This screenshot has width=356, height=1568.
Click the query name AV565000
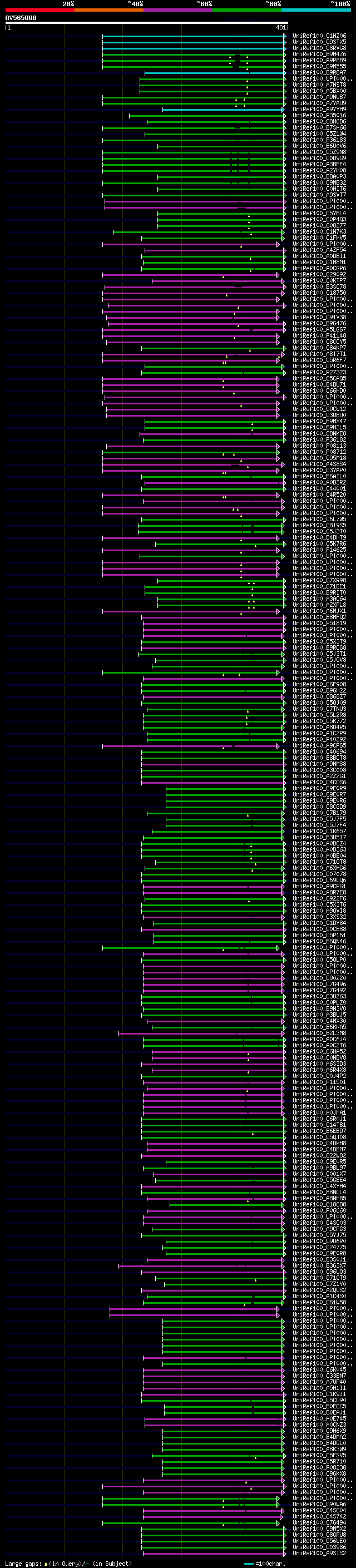[x=21, y=18]
